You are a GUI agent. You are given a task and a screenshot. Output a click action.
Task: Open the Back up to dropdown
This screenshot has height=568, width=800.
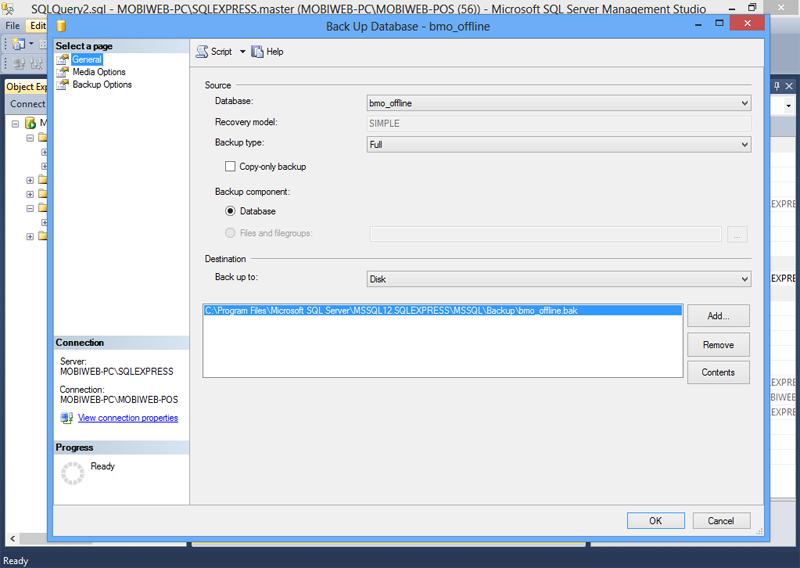(x=559, y=279)
